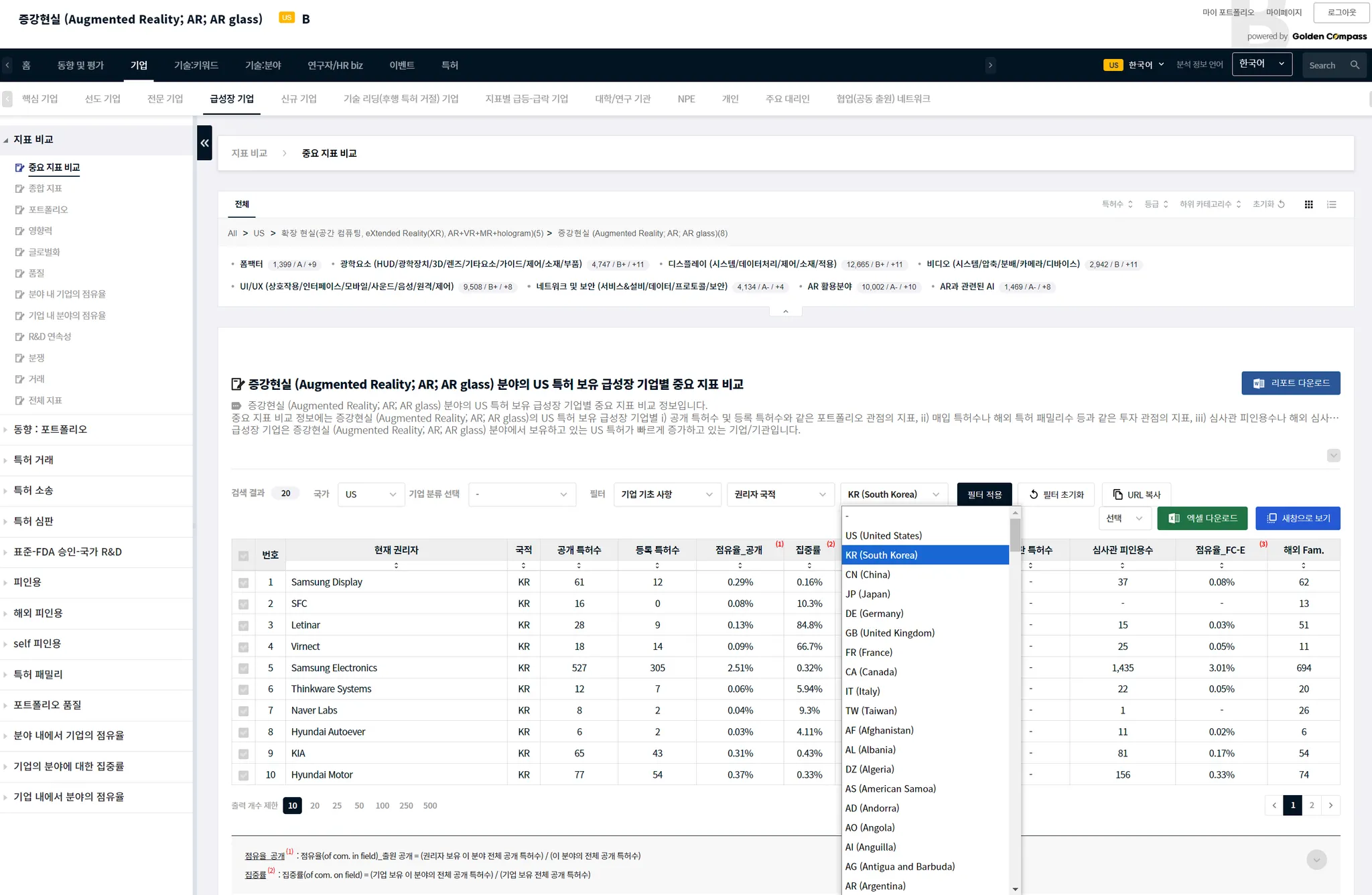Collapse category panel with up chevron

785,312
